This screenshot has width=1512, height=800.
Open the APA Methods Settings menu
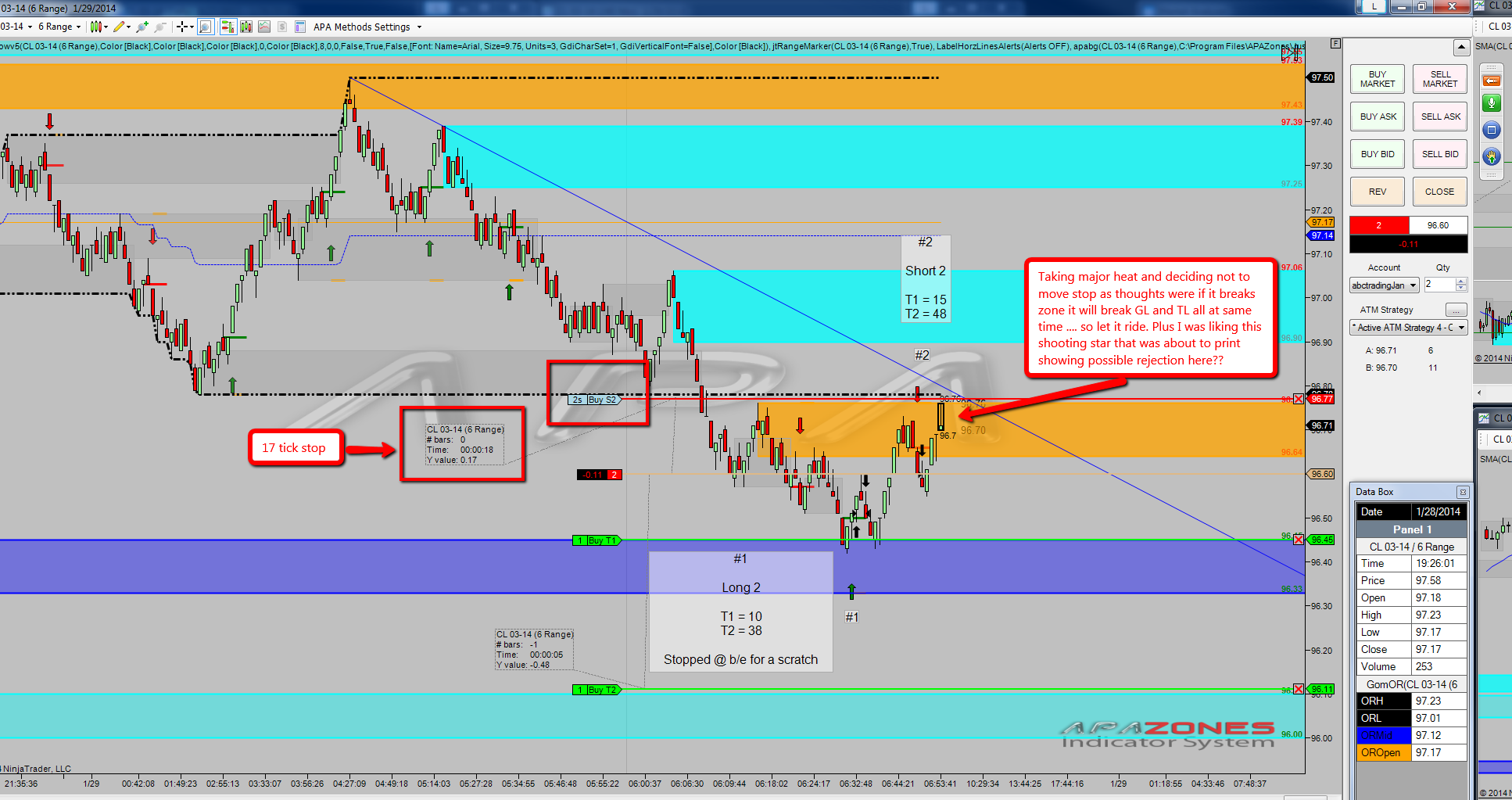(x=367, y=27)
